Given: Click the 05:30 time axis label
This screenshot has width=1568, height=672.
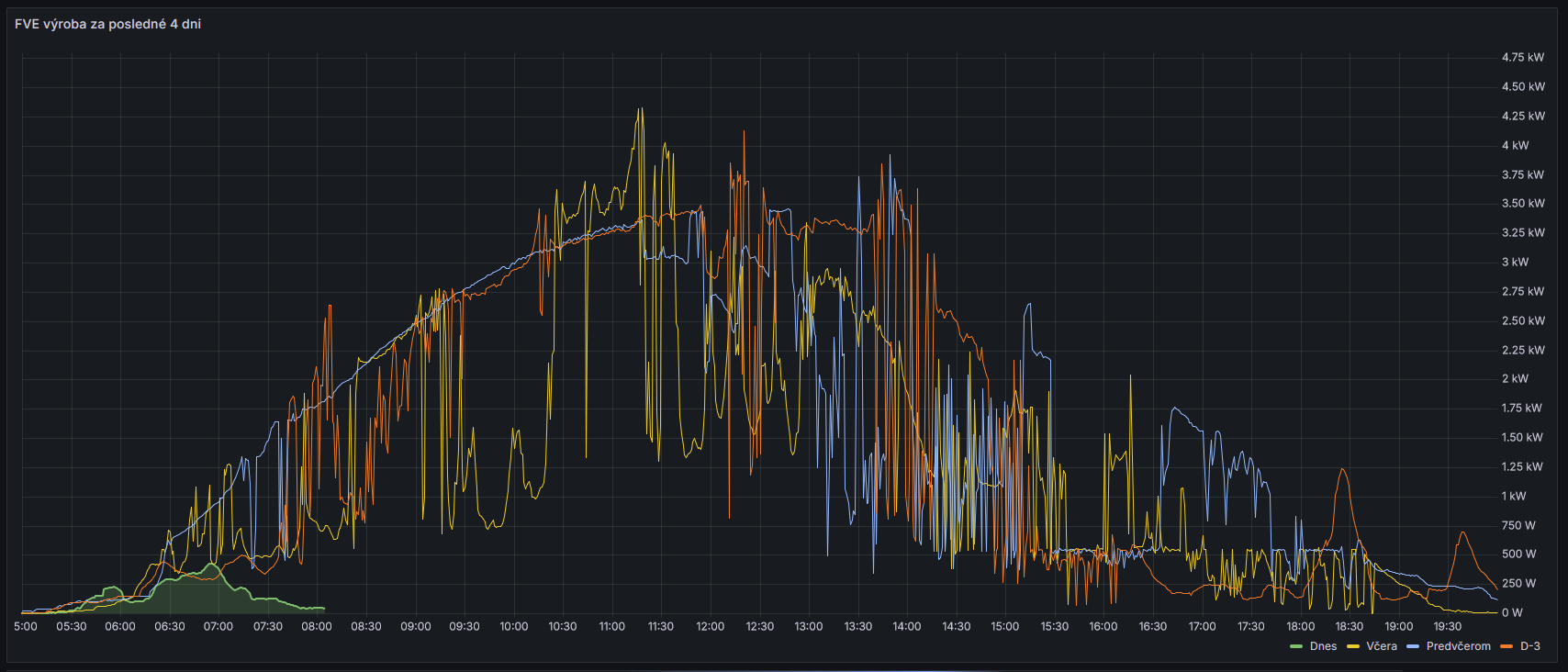Looking at the screenshot, I should point(71,626).
